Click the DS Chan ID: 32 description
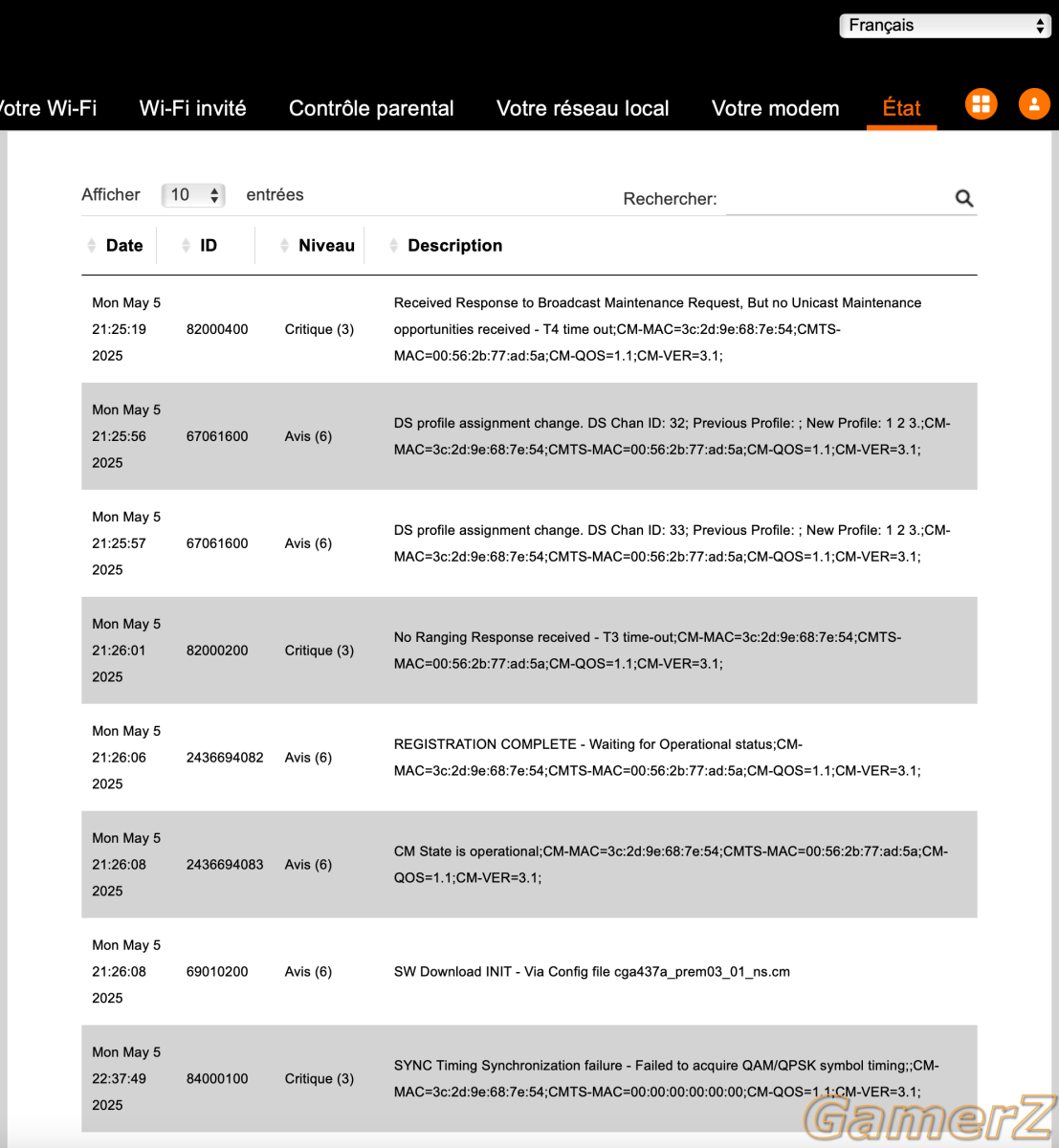 click(x=673, y=436)
